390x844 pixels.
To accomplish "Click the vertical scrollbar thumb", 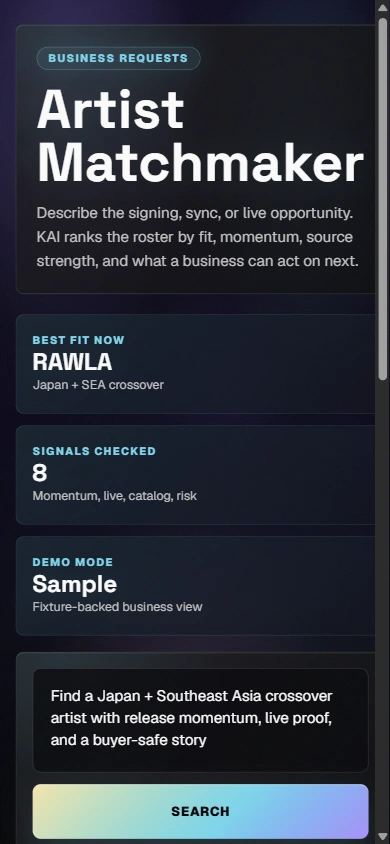I will [x=382, y=199].
